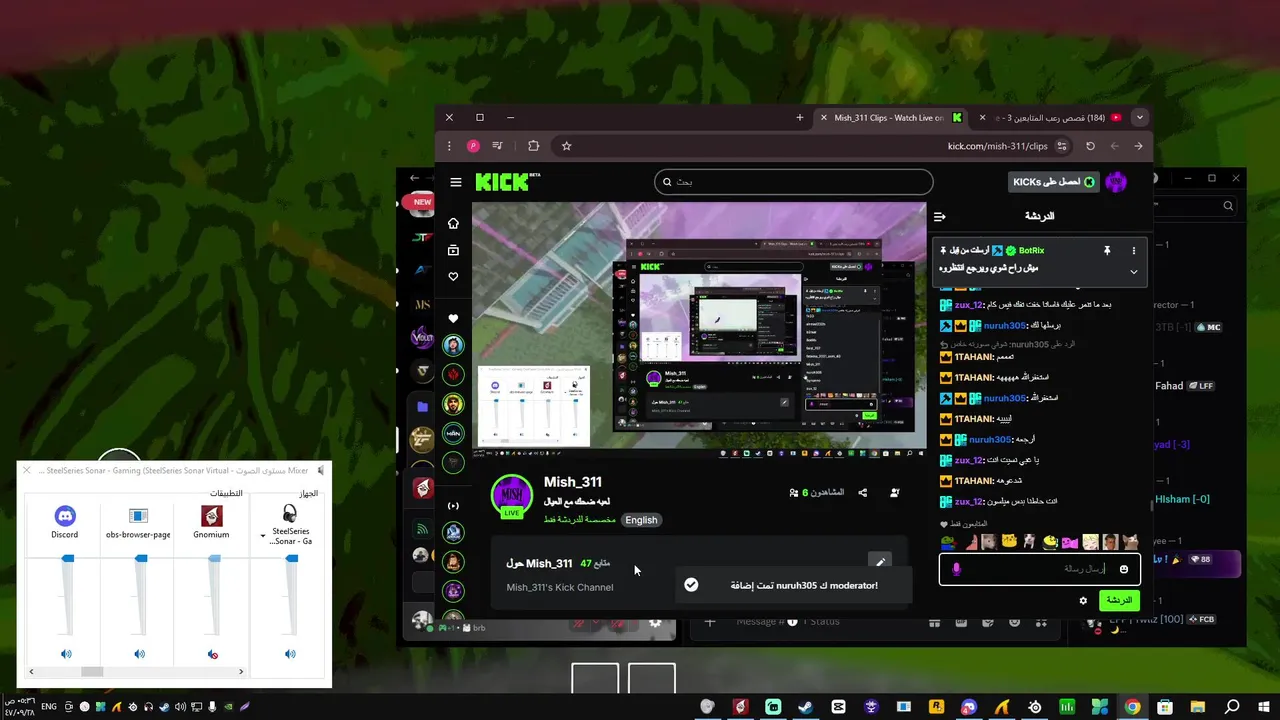Open CapCut from the taskbar

(x=838, y=707)
